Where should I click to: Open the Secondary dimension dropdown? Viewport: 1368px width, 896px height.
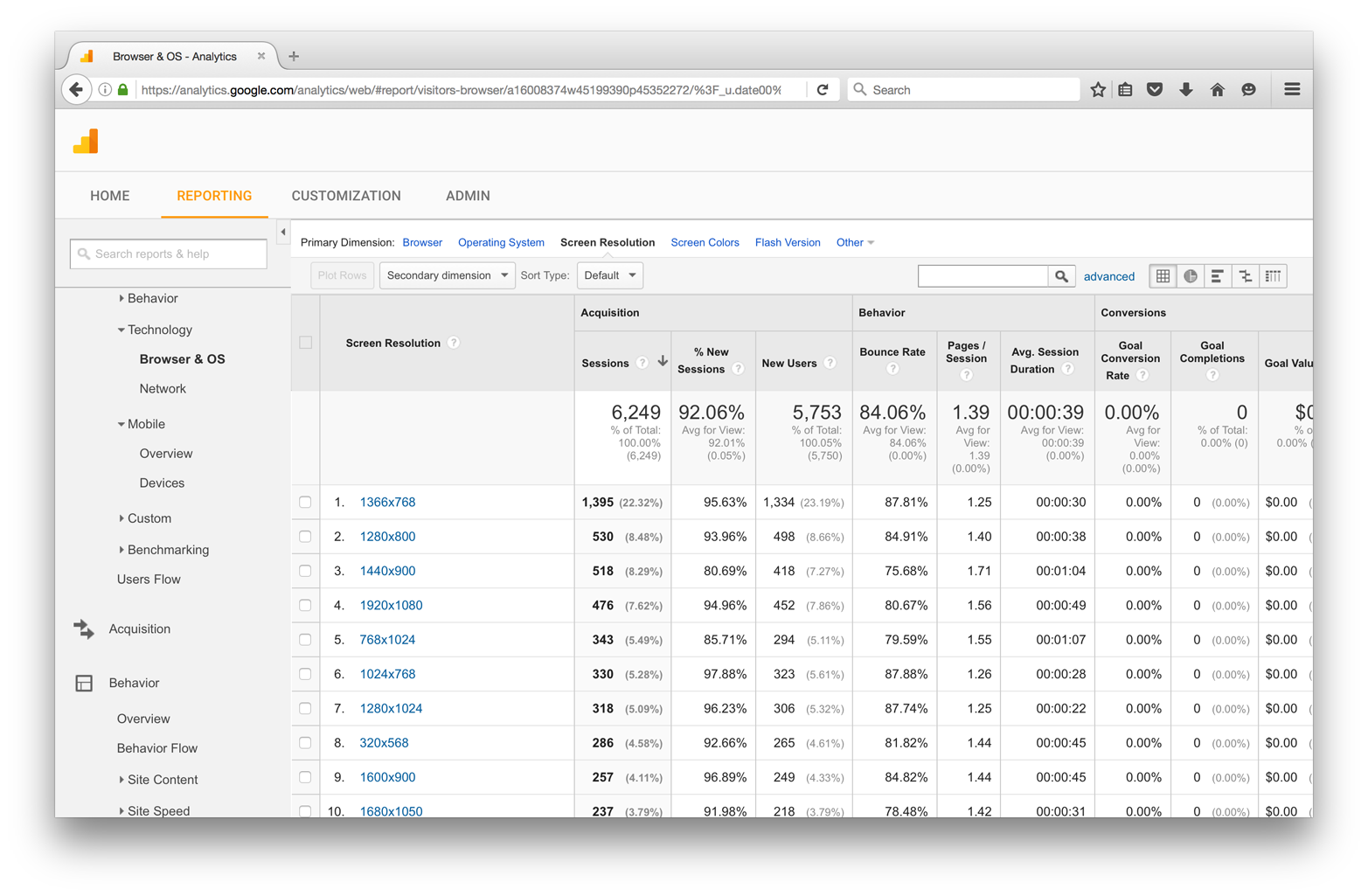coord(447,275)
